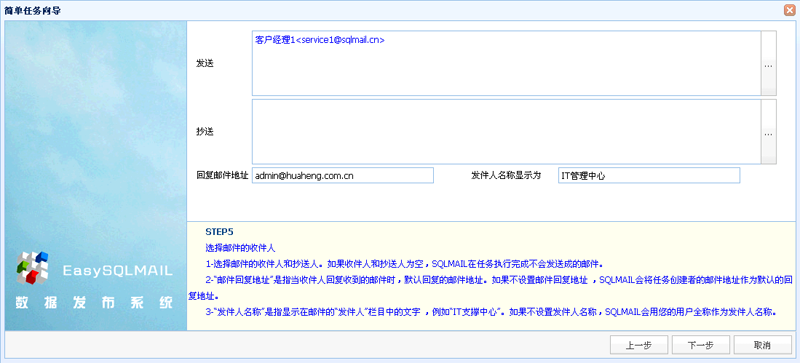Click the 数据发布系统 caption
The width and height of the screenshot is (800, 363).
tap(94, 302)
